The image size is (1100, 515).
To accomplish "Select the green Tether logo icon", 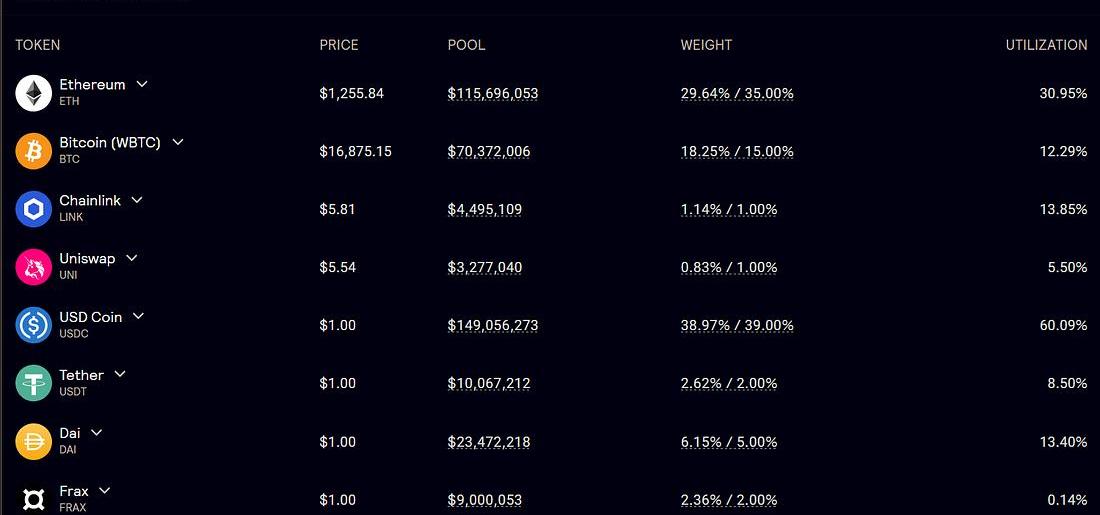I will coord(34,383).
